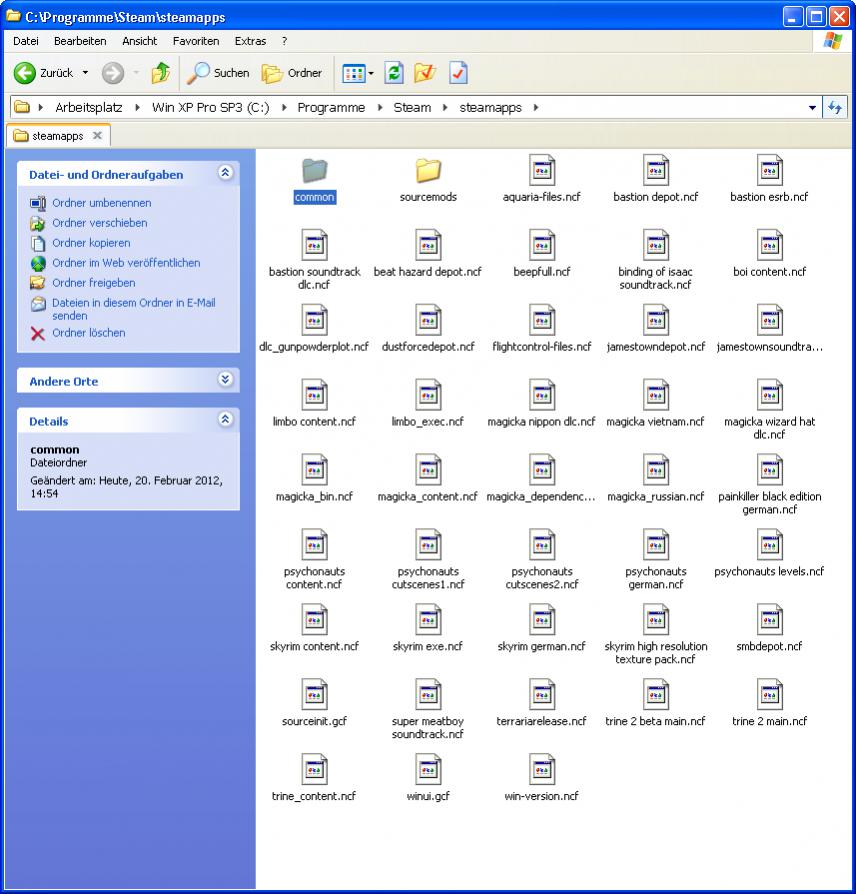Click the address bar go/refresh button

[x=834, y=107]
